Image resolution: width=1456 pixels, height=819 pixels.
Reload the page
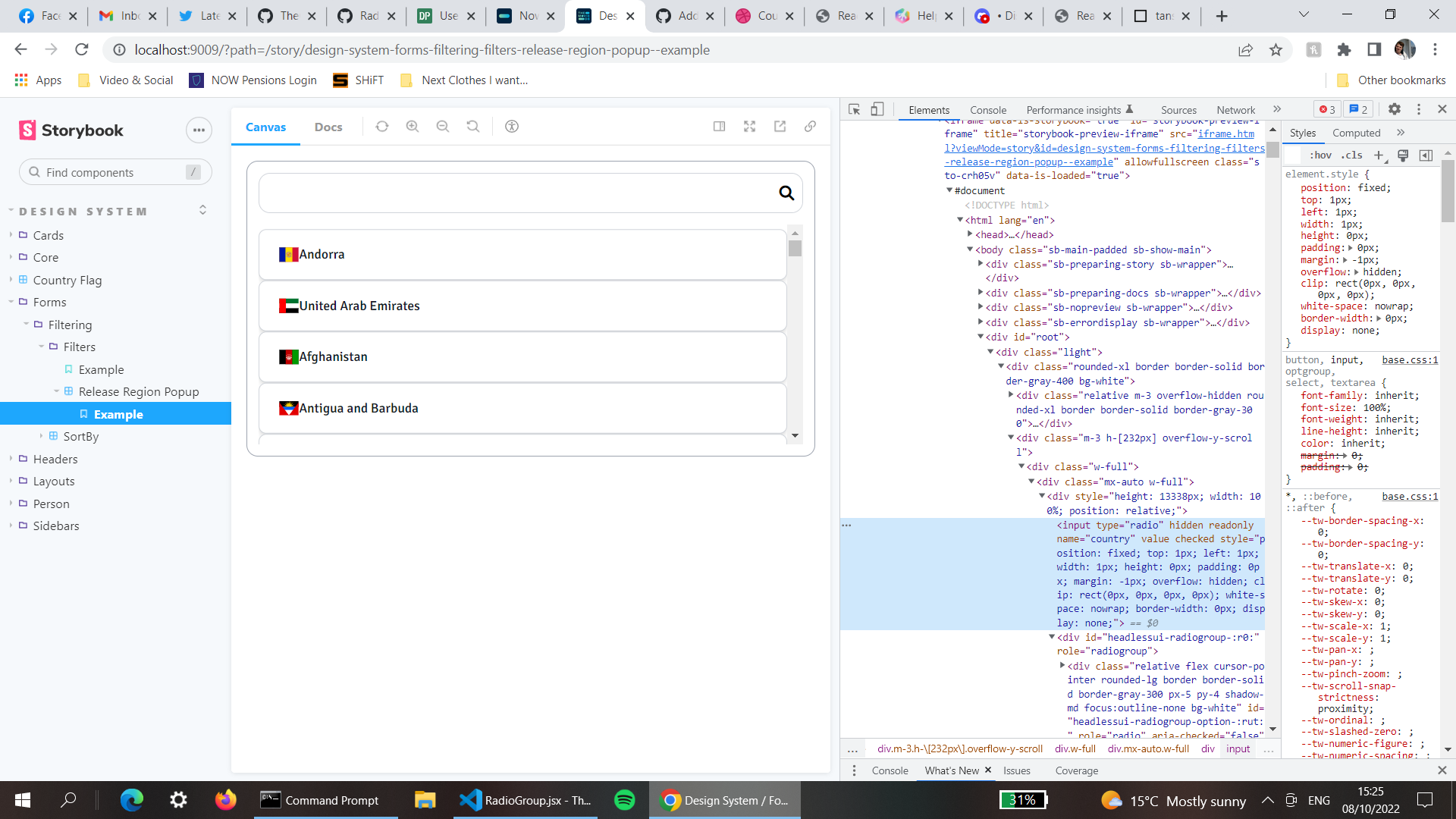82,50
